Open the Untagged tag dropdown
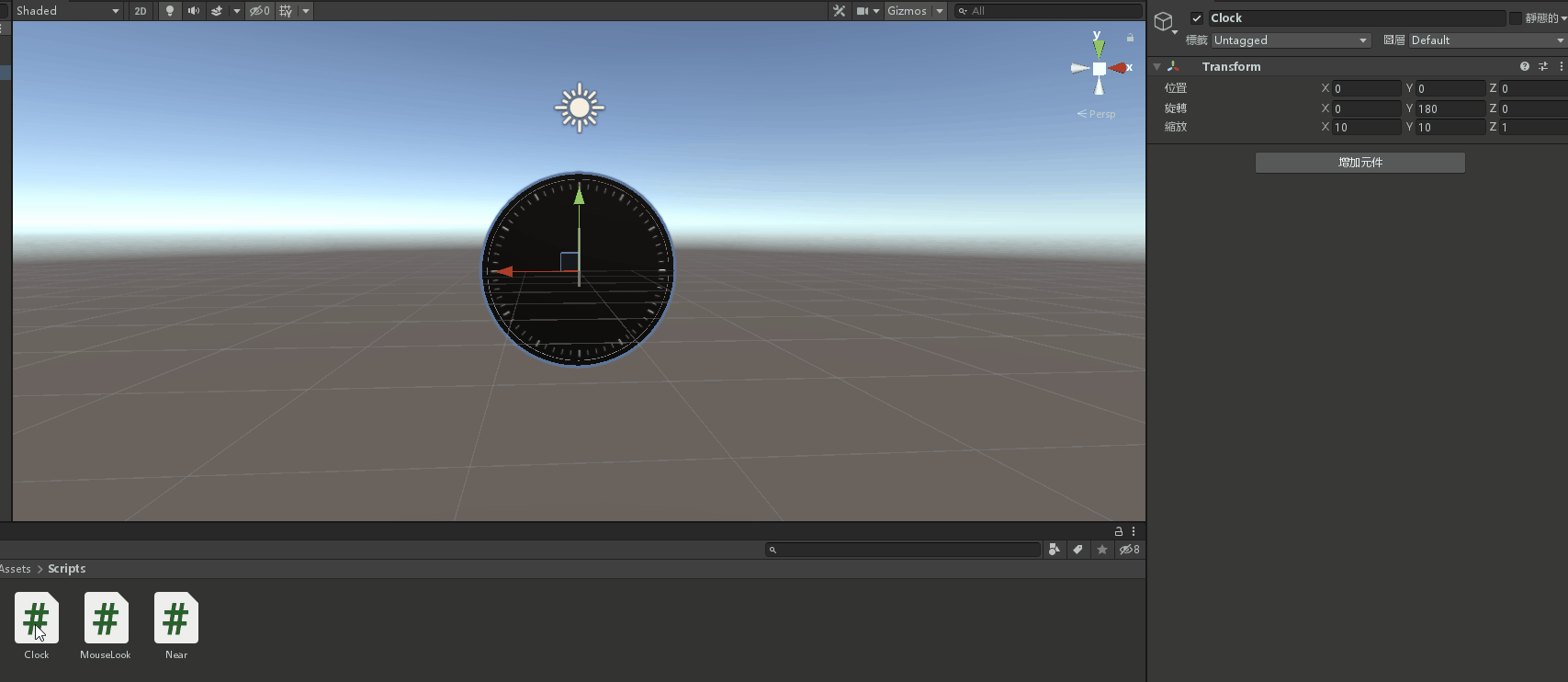 click(1291, 40)
